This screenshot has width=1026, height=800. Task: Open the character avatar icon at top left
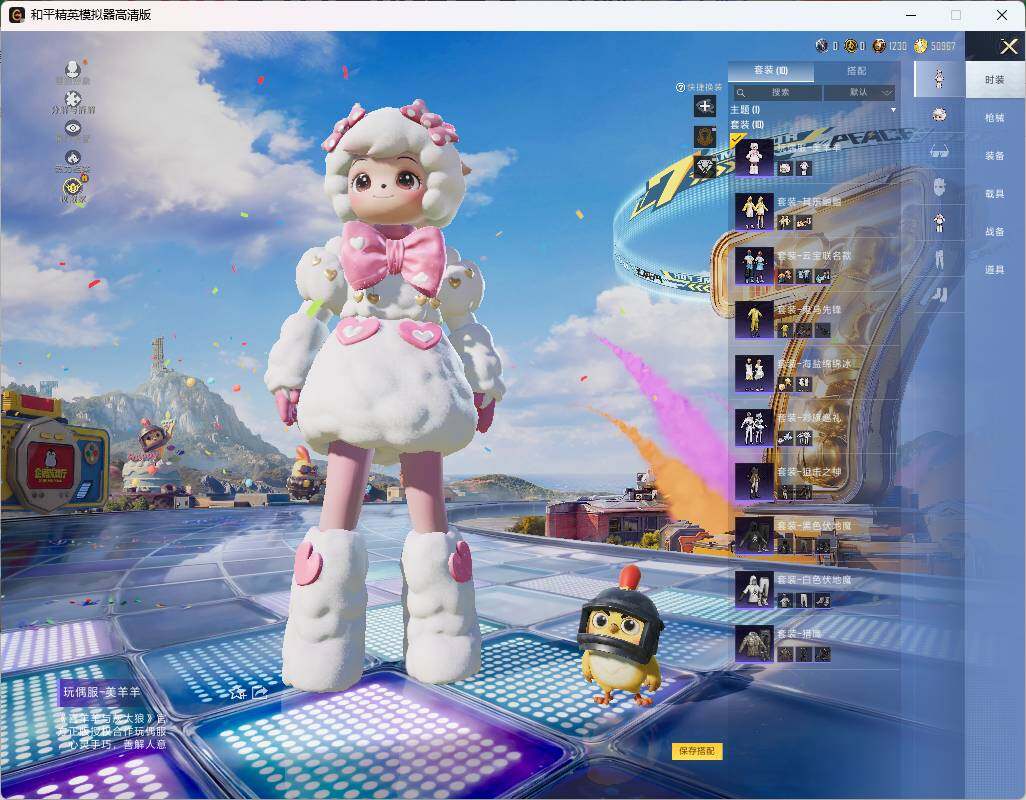click(73, 69)
